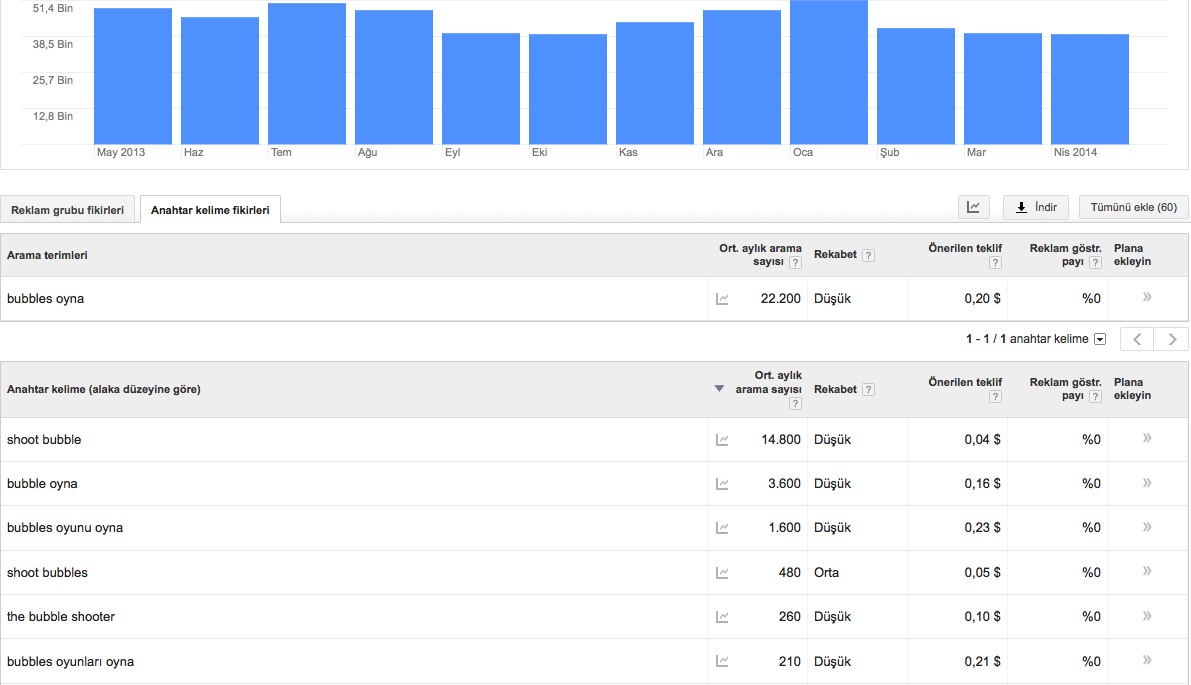Sort by Anahtar kelime column header
The height and width of the screenshot is (685, 1191).
(x=104, y=389)
